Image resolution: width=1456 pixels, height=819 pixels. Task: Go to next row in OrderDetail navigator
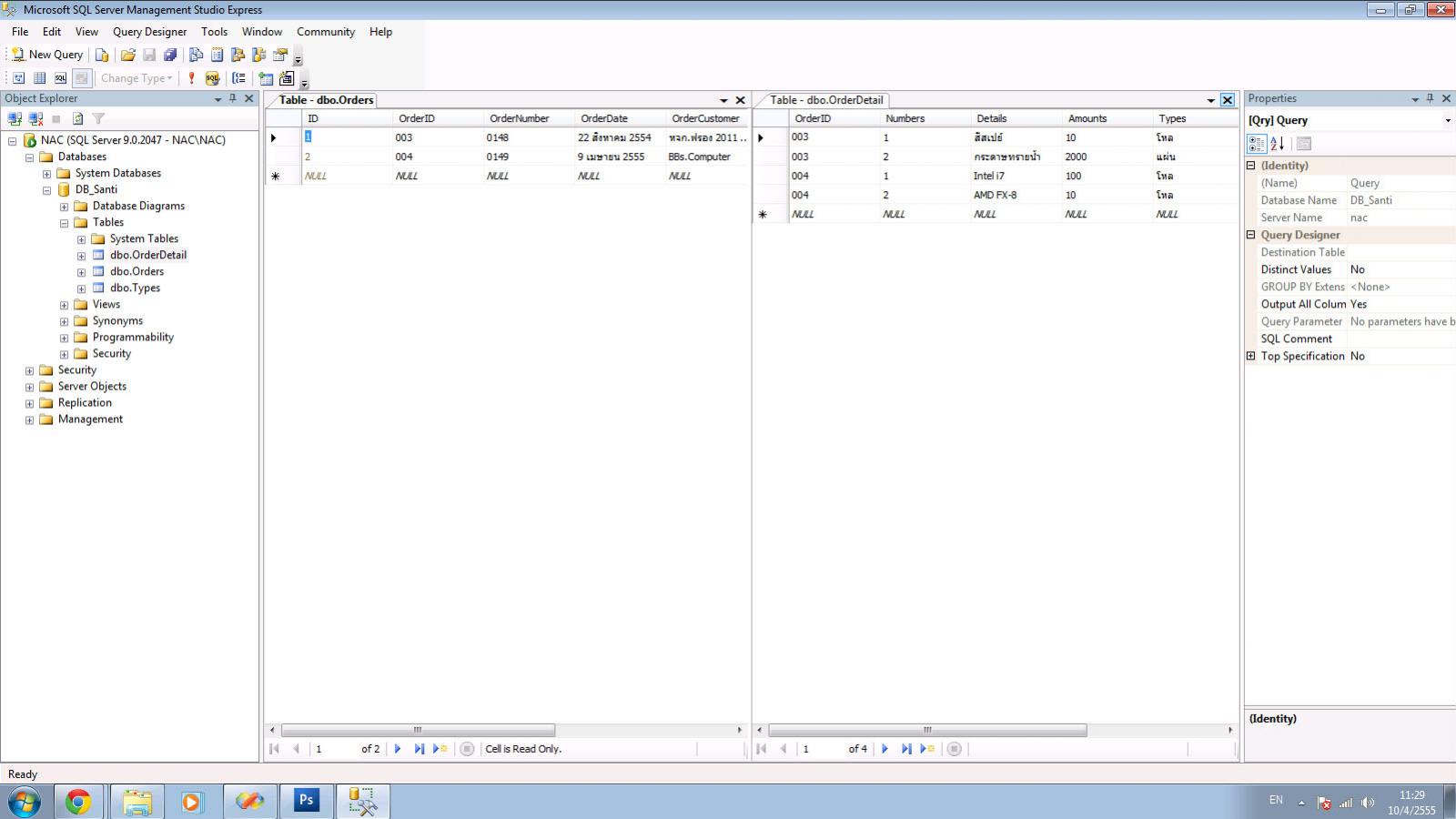click(x=885, y=749)
